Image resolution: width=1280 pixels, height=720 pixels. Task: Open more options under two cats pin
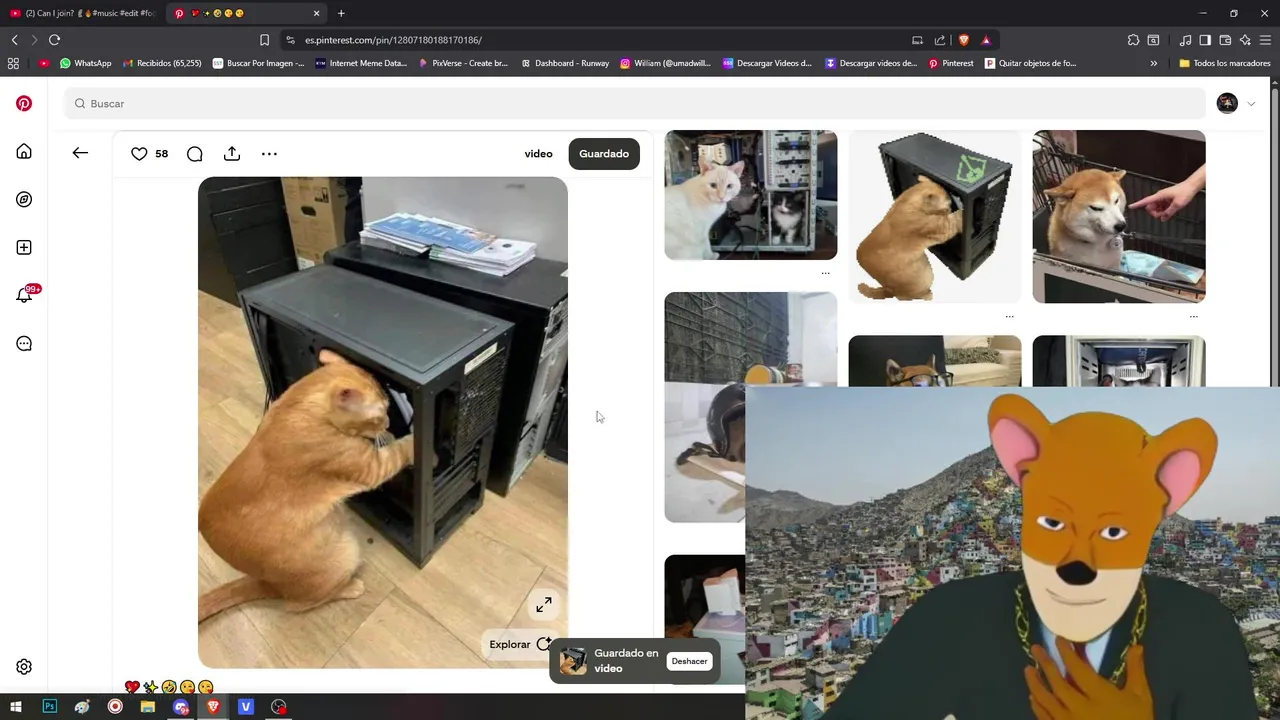(825, 273)
